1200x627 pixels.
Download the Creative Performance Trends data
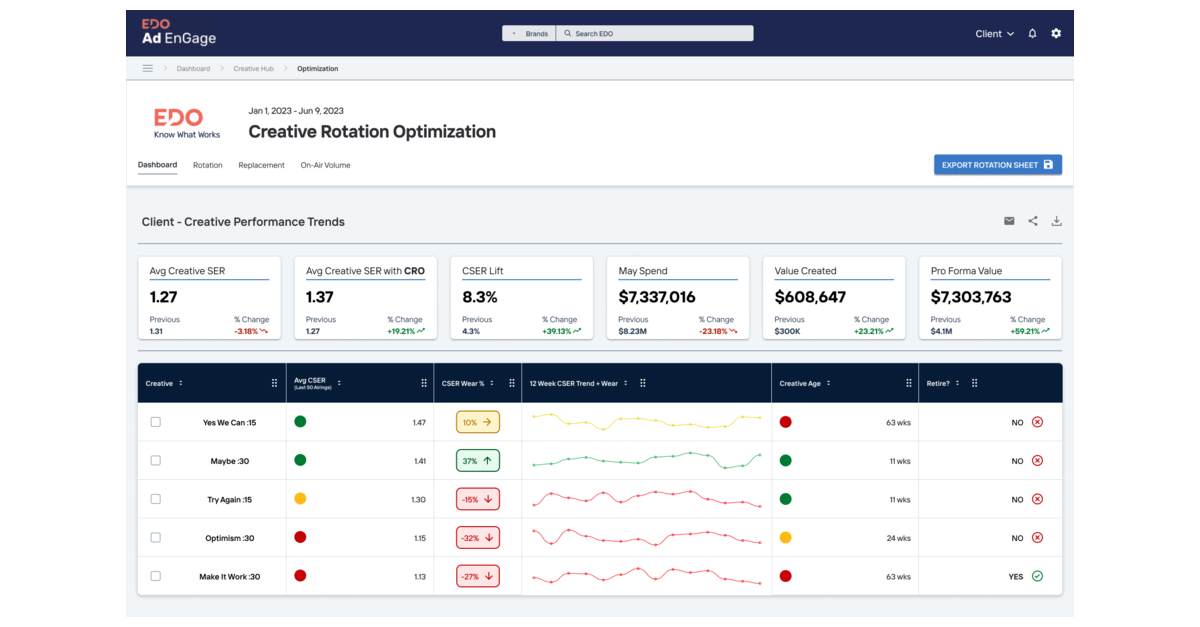(1057, 221)
